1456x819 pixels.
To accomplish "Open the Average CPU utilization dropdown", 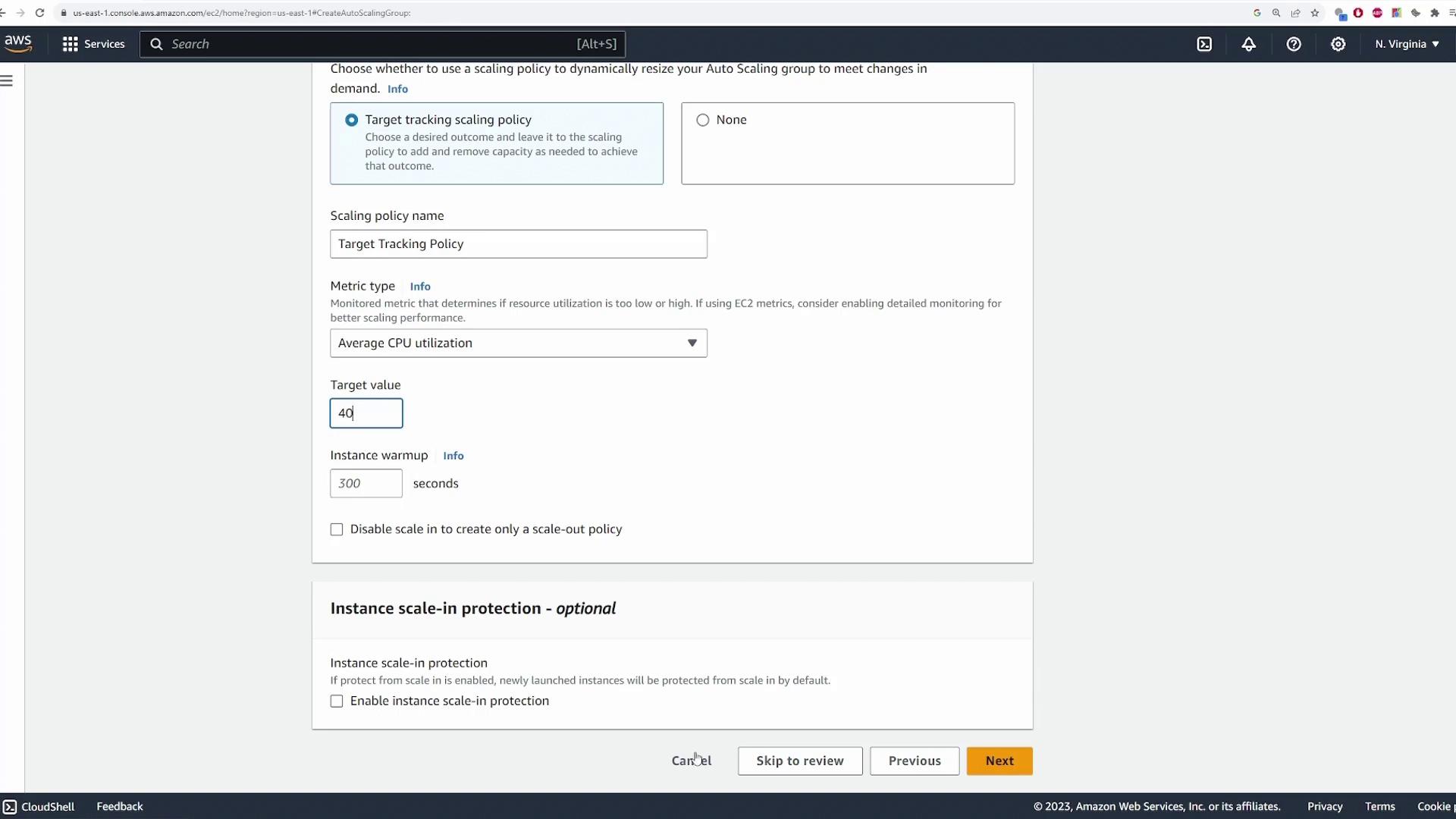I will [519, 343].
